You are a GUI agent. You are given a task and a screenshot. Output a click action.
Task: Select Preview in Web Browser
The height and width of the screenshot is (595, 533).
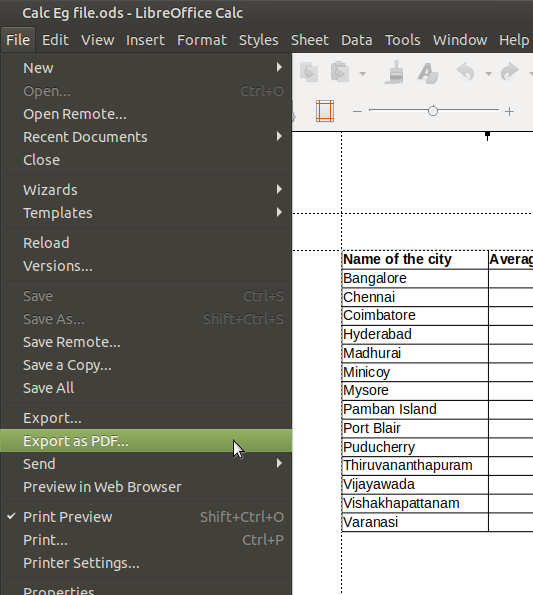(x=146, y=487)
